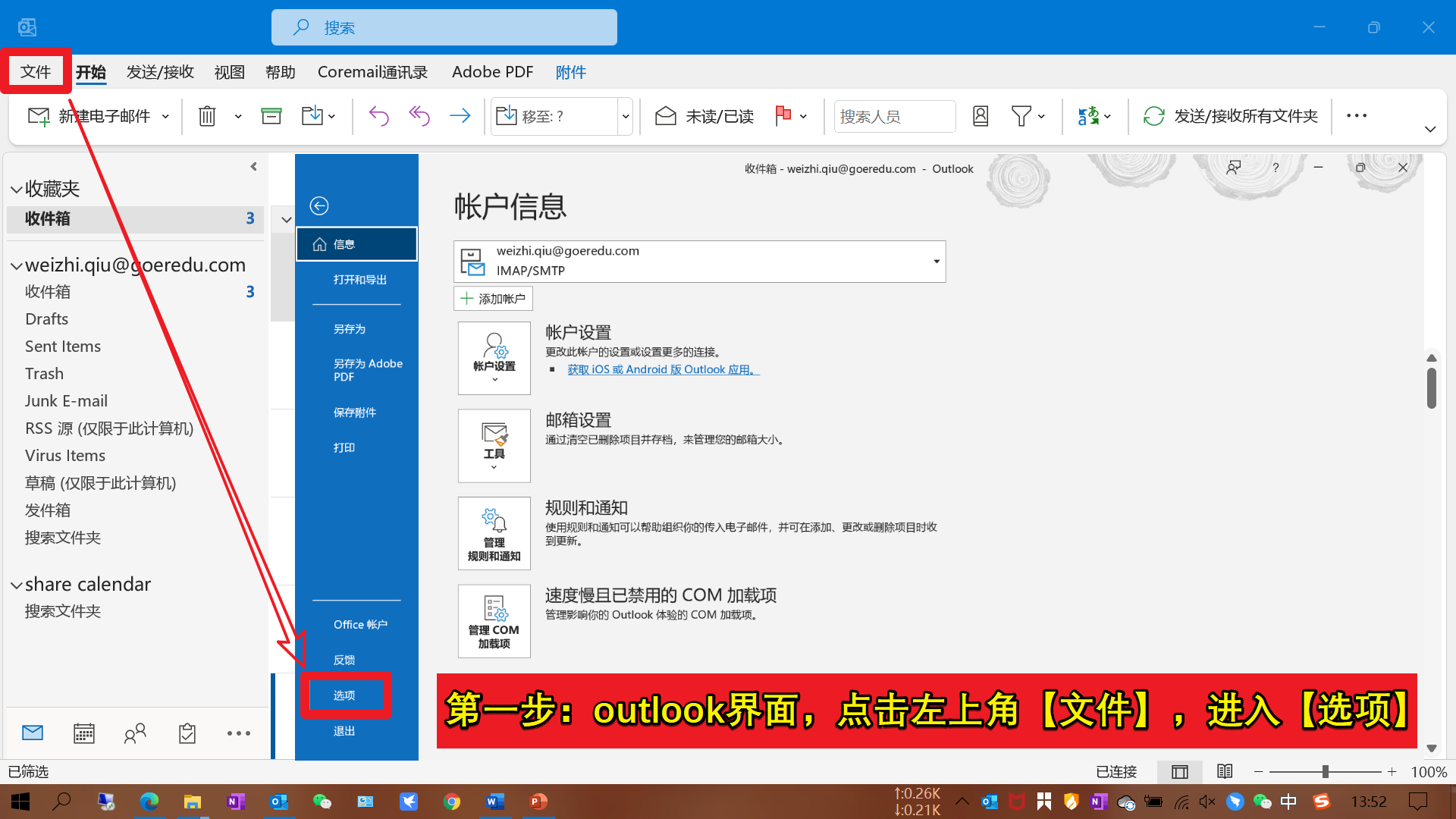The width and height of the screenshot is (1456, 819).
Task: Adjust the zoom slider in status bar
Action: point(1326,771)
